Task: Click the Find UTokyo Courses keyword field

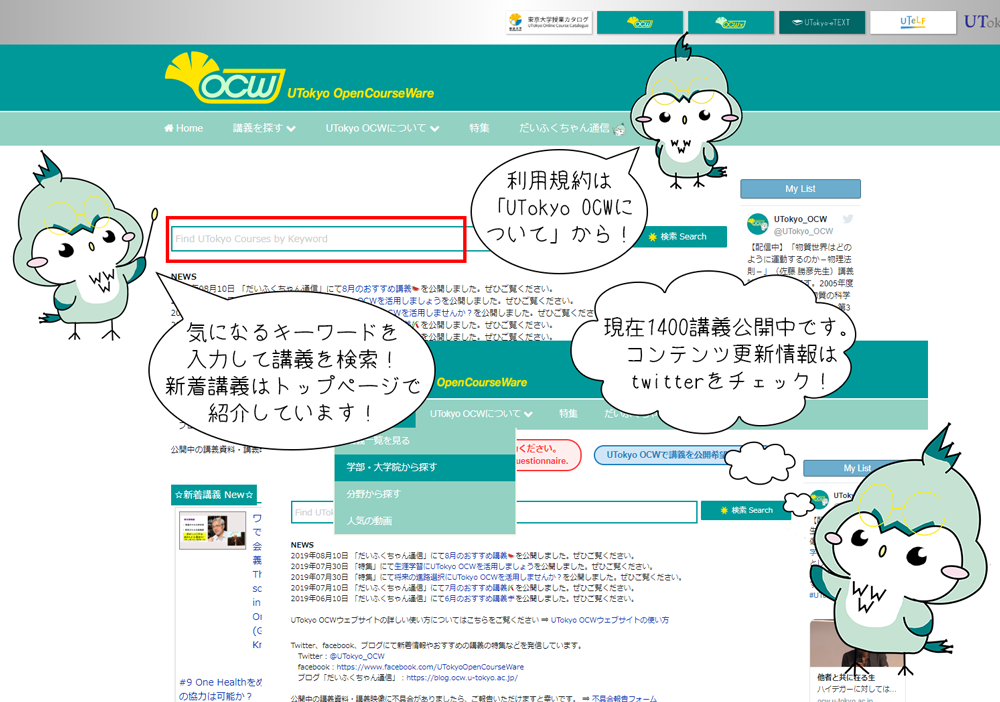Action: (316, 239)
